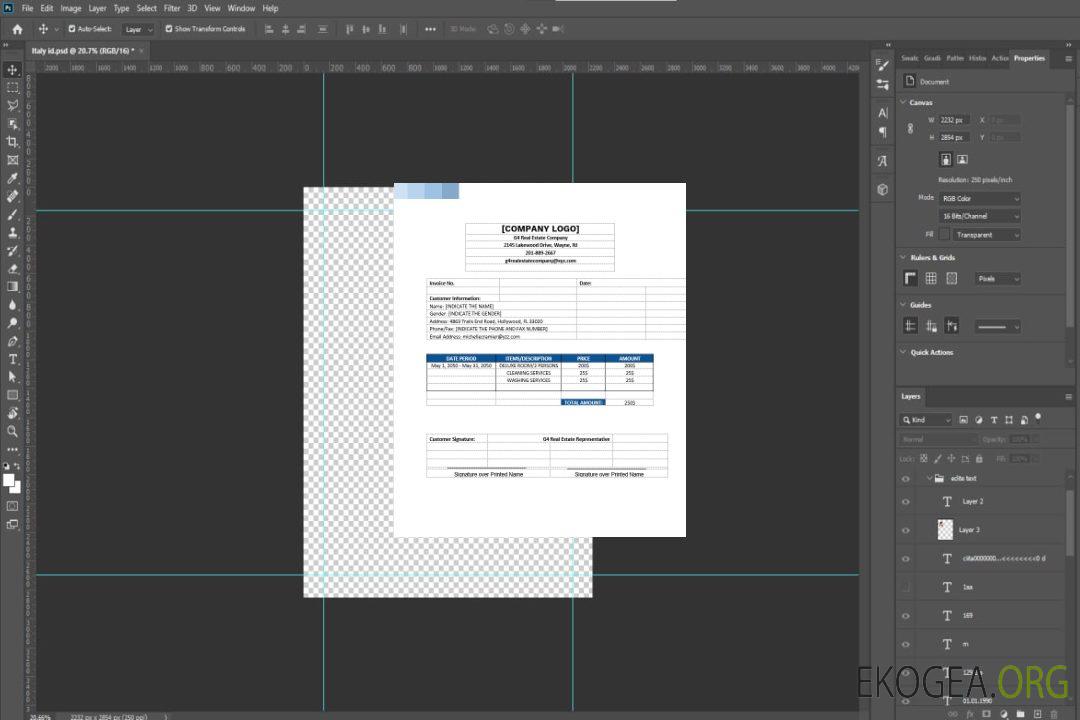Screen dimensions: 1080x720
Task: Uncheck Show Transform Controls
Action: pos(169,29)
